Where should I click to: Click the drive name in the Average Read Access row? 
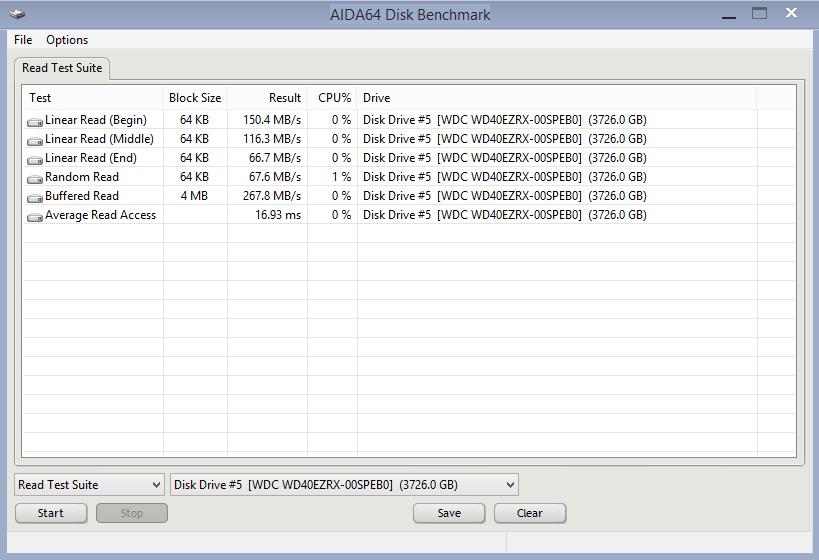pos(505,215)
